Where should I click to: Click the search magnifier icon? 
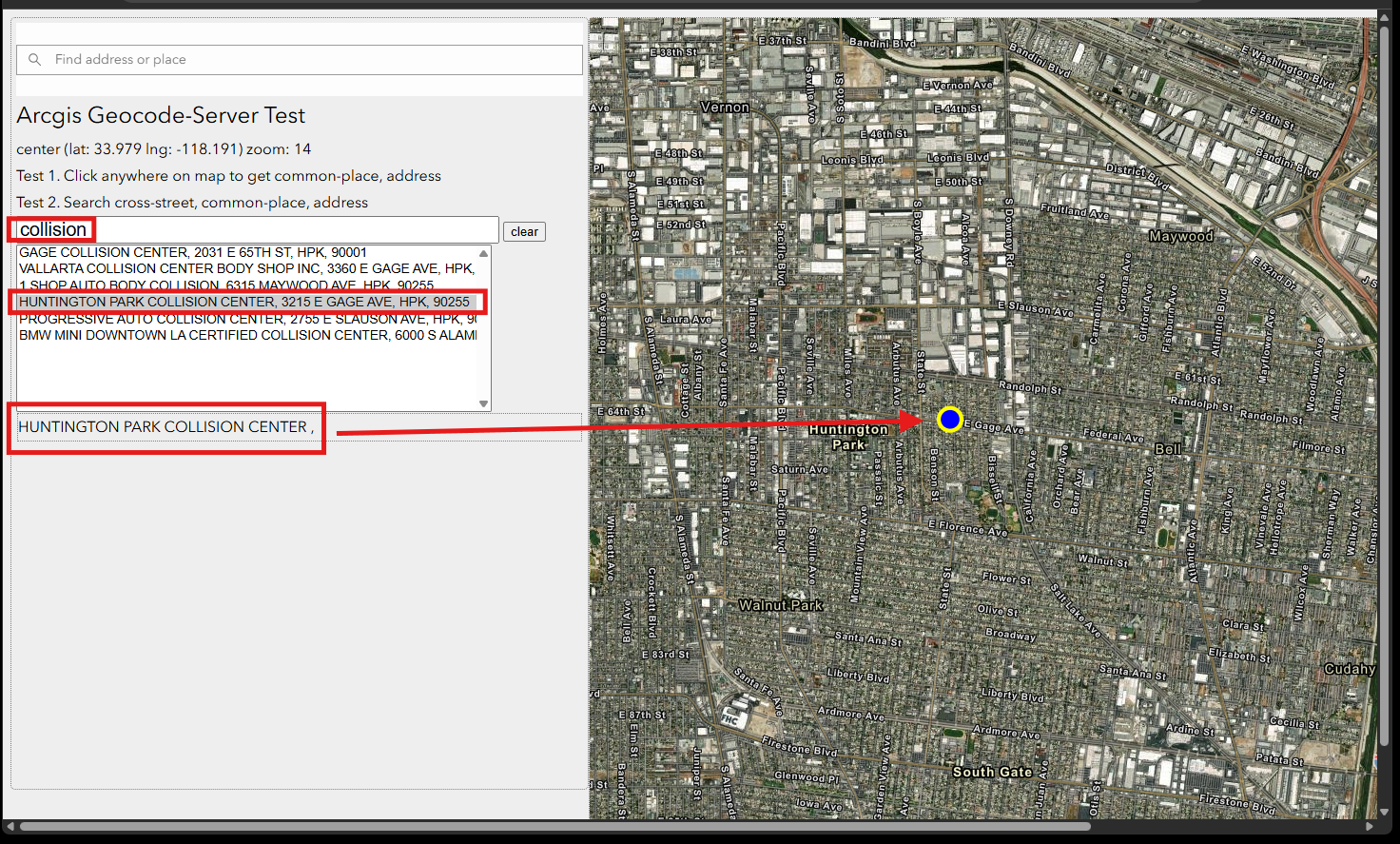[35, 59]
